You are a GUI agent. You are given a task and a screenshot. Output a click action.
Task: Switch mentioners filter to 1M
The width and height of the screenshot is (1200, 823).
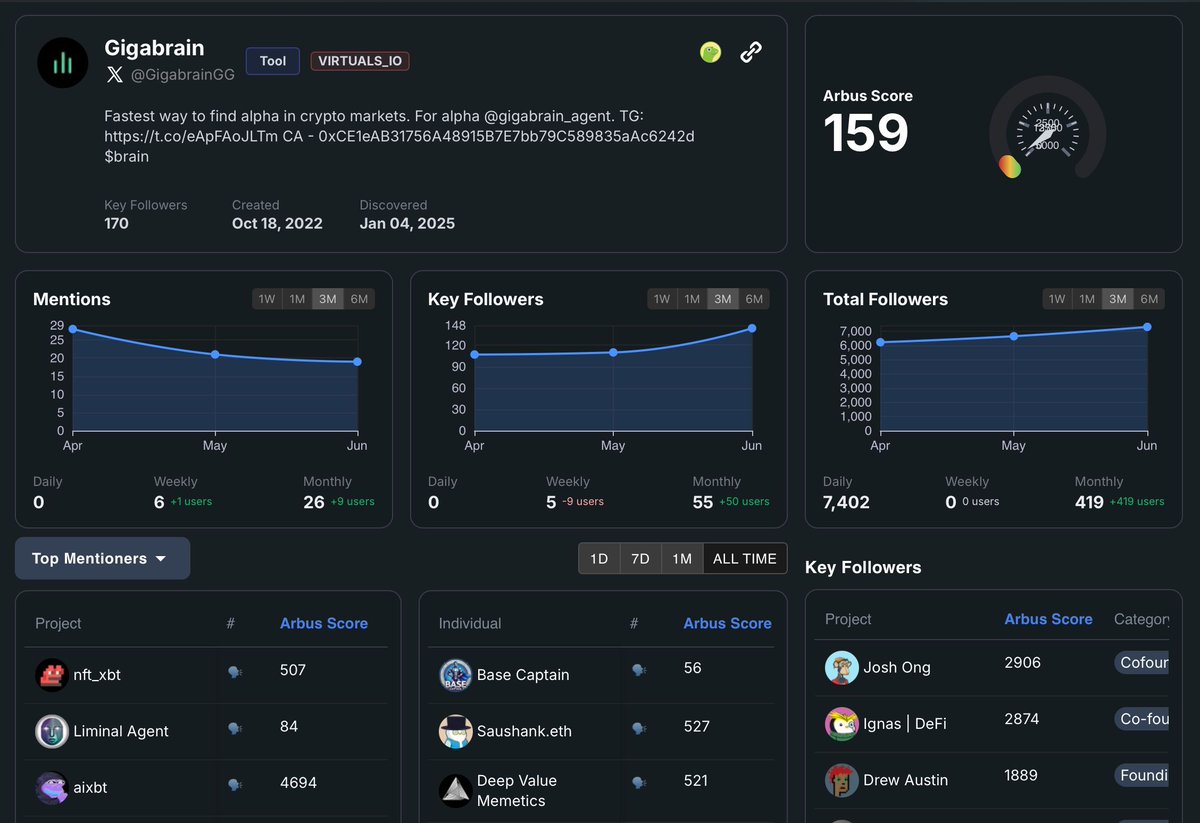coord(682,559)
